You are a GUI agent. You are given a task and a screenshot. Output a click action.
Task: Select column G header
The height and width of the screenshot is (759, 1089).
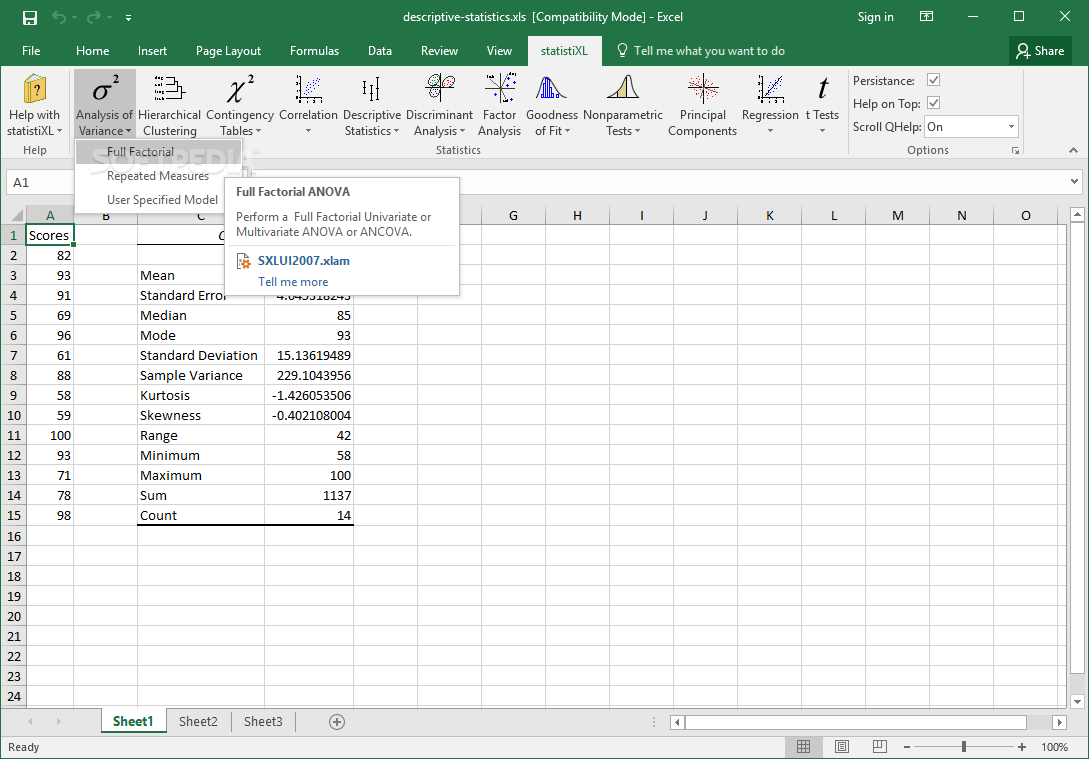(x=513, y=215)
